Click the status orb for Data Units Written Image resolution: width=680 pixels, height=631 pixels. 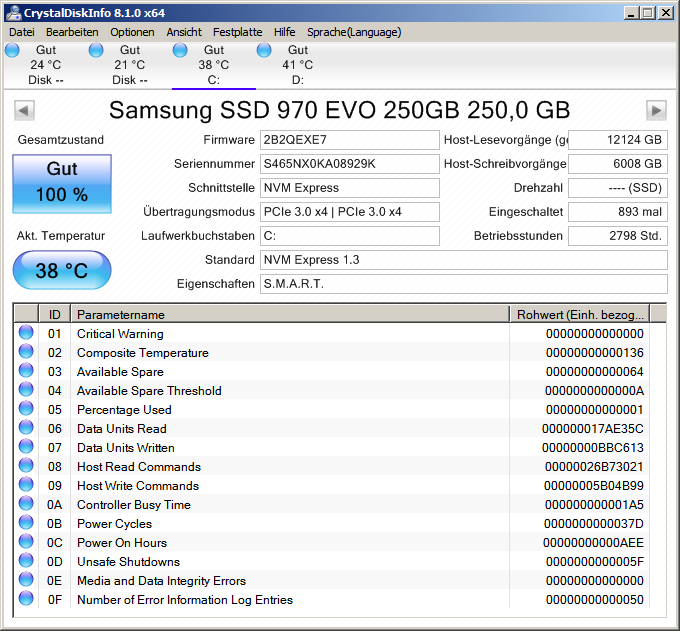[26, 447]
